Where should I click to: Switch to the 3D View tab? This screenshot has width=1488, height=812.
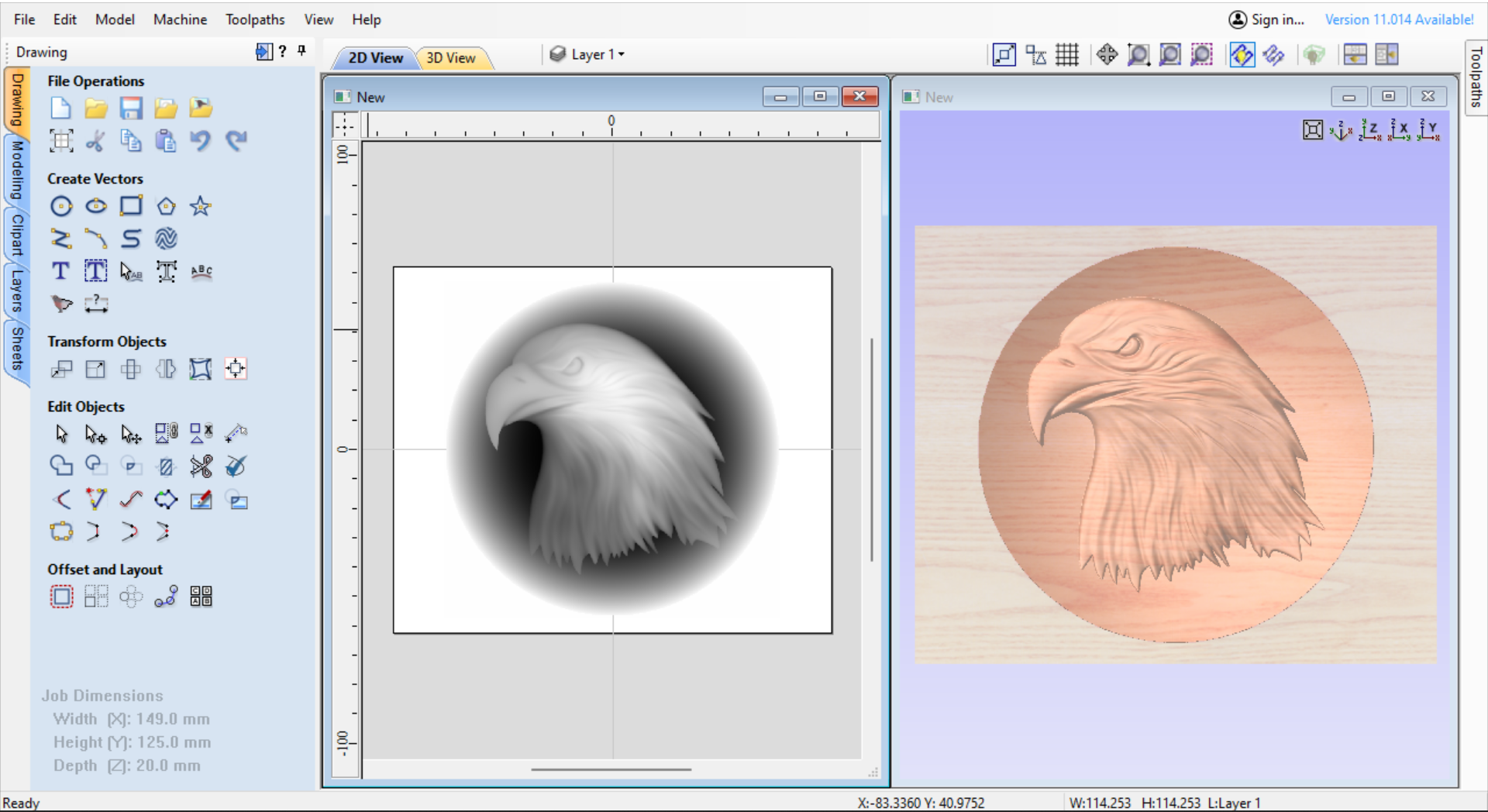point(453,57)
